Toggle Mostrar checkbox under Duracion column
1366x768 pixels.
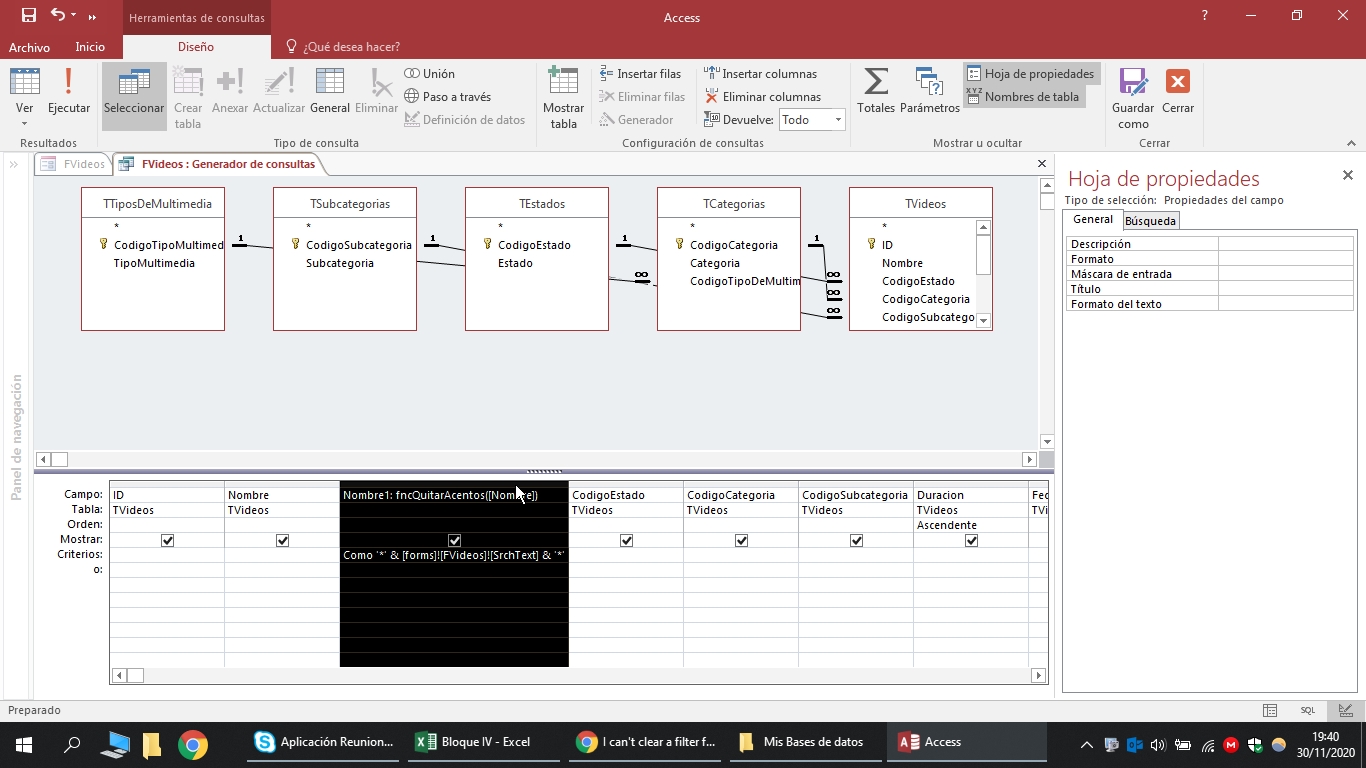[971, 540]
